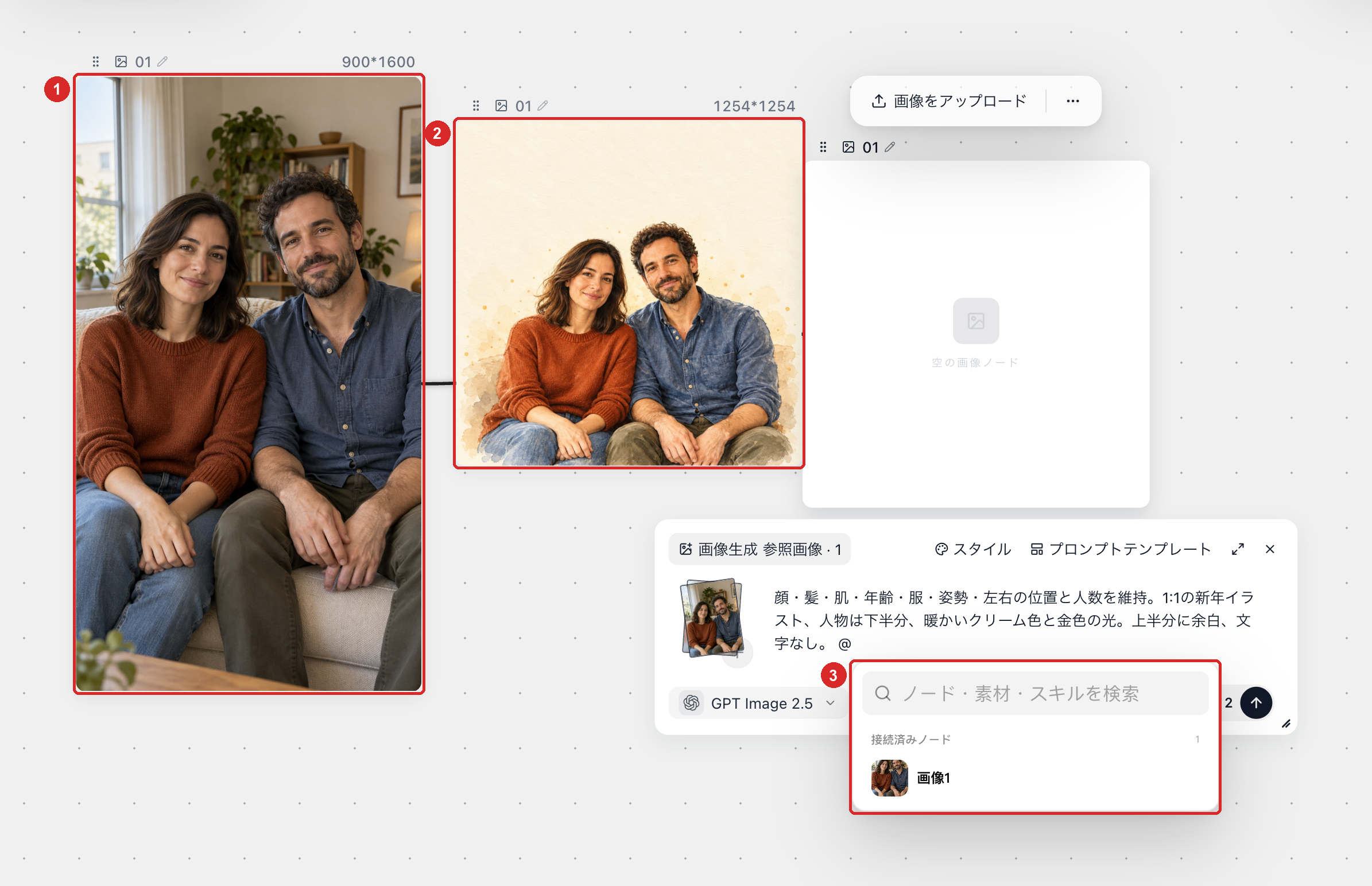Rename the 900*1600 node via pencil icon
The height and width of the screenshot is (886, 1372).
pyautogui.click(x=162, y=61)
